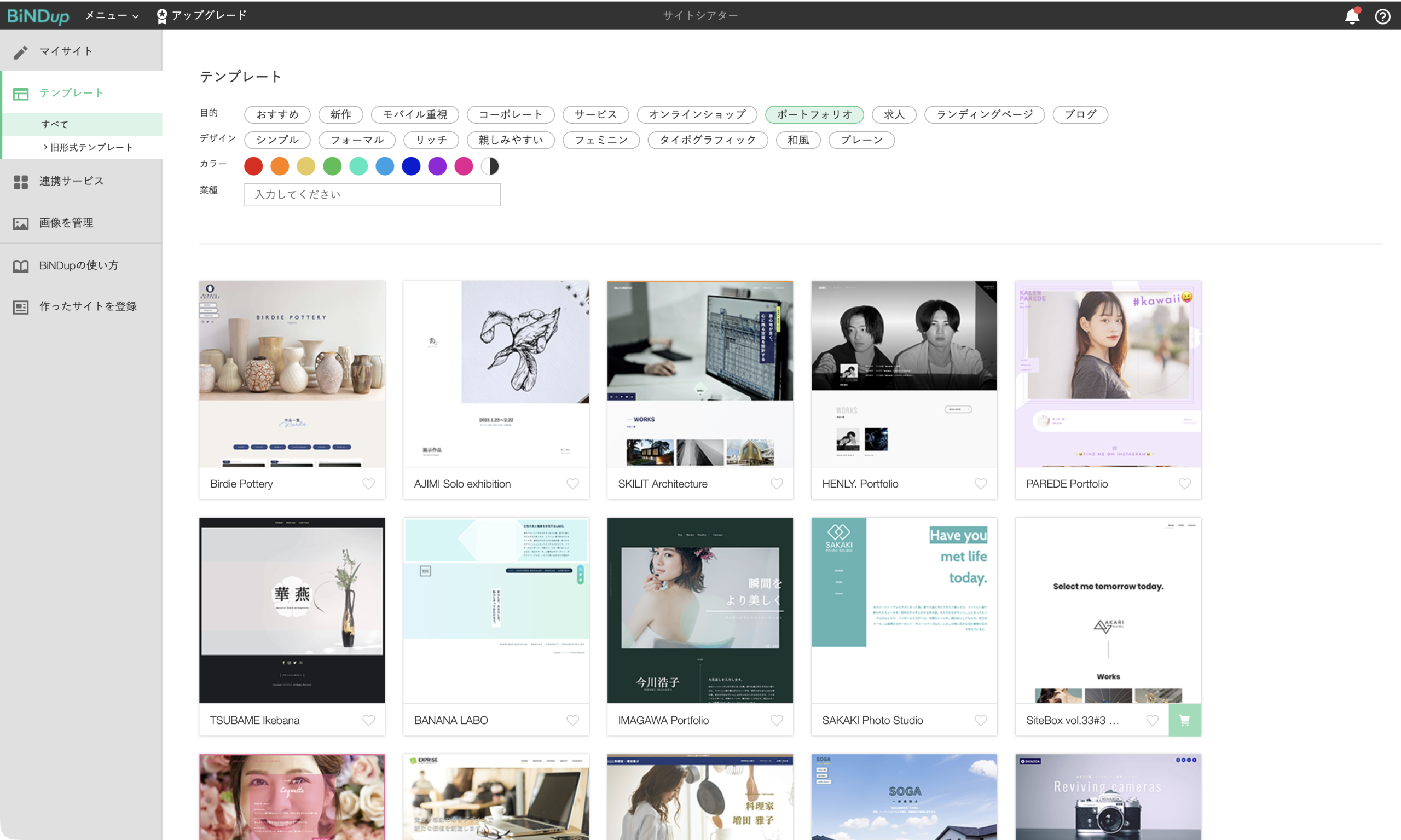Click the BiNDup logo
This screenshot has width=1401, height=840.
coord(38,16)
